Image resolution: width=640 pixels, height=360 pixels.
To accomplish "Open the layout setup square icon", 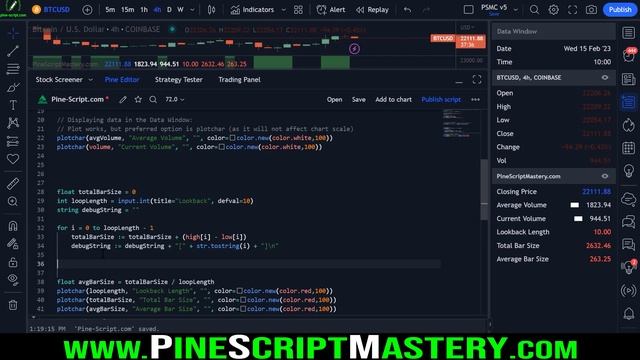I will [x=469, y=9].
